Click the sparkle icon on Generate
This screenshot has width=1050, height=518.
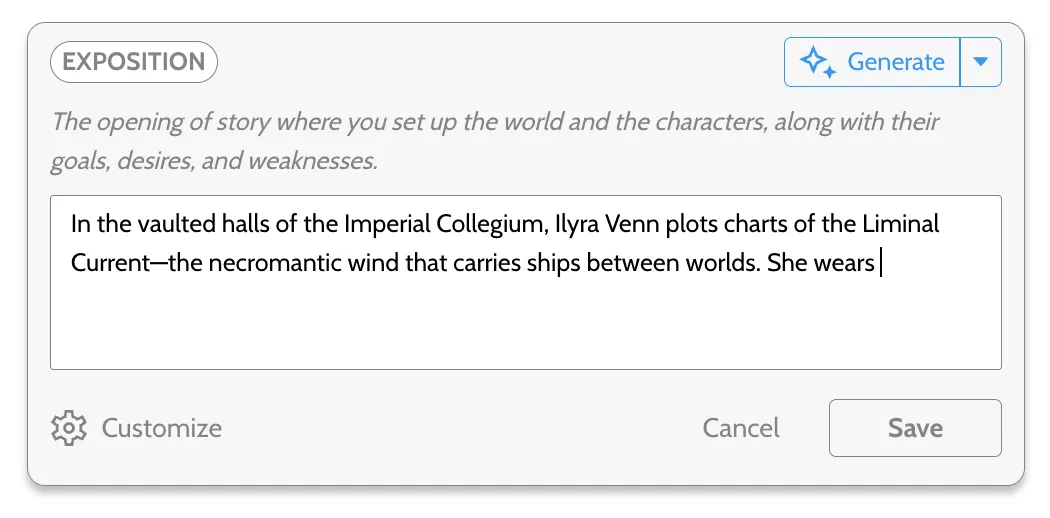pyautogui.click(x=819, y=63)
